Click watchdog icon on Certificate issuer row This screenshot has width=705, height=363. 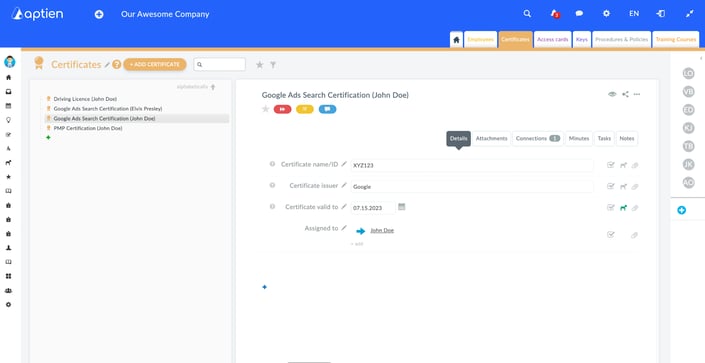[623, 186]
